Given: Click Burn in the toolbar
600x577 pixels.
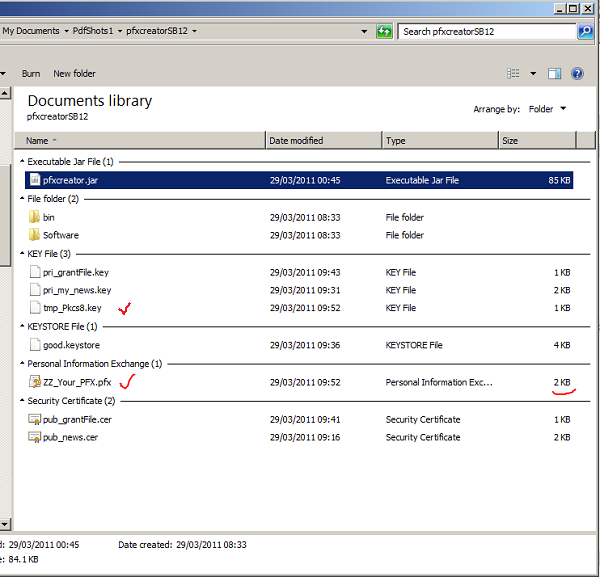Looking at the screenshot, I should coord(31,74).
